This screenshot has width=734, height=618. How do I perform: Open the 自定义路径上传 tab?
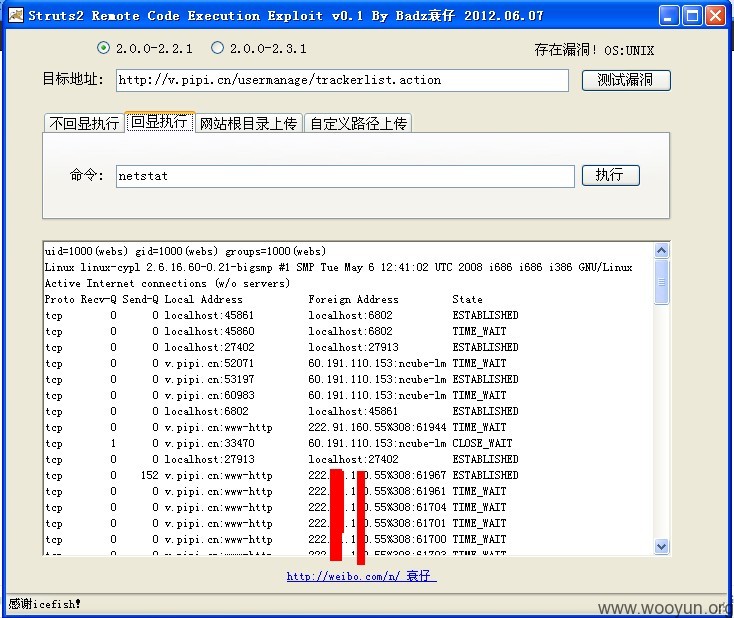(358, 123)
